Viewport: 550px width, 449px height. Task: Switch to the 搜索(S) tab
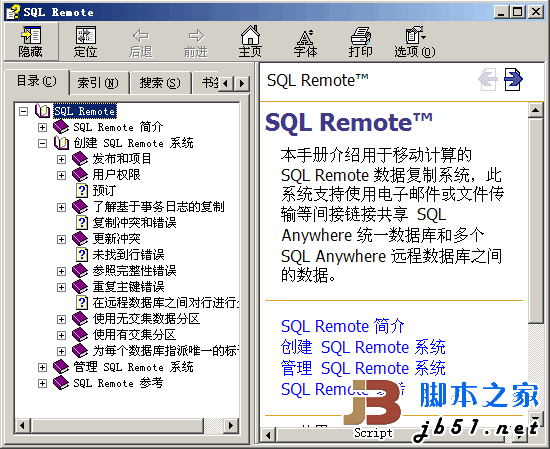coord(160,83)
